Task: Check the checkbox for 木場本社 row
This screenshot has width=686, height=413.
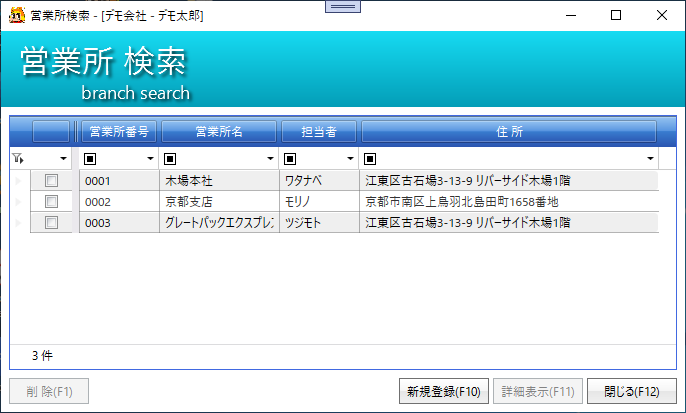Action: 52,181
